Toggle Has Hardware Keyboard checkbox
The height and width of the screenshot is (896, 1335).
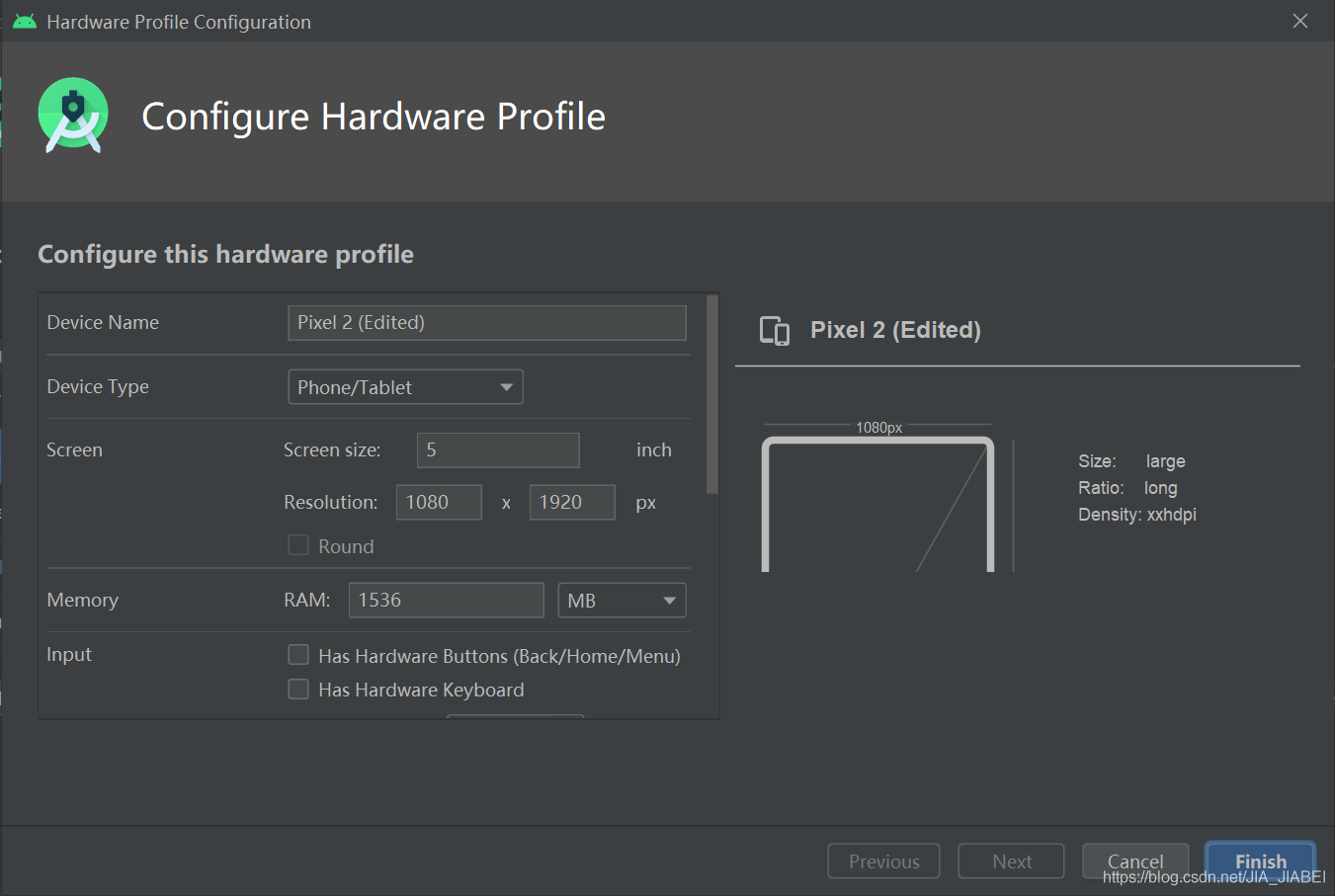[298, 689]
